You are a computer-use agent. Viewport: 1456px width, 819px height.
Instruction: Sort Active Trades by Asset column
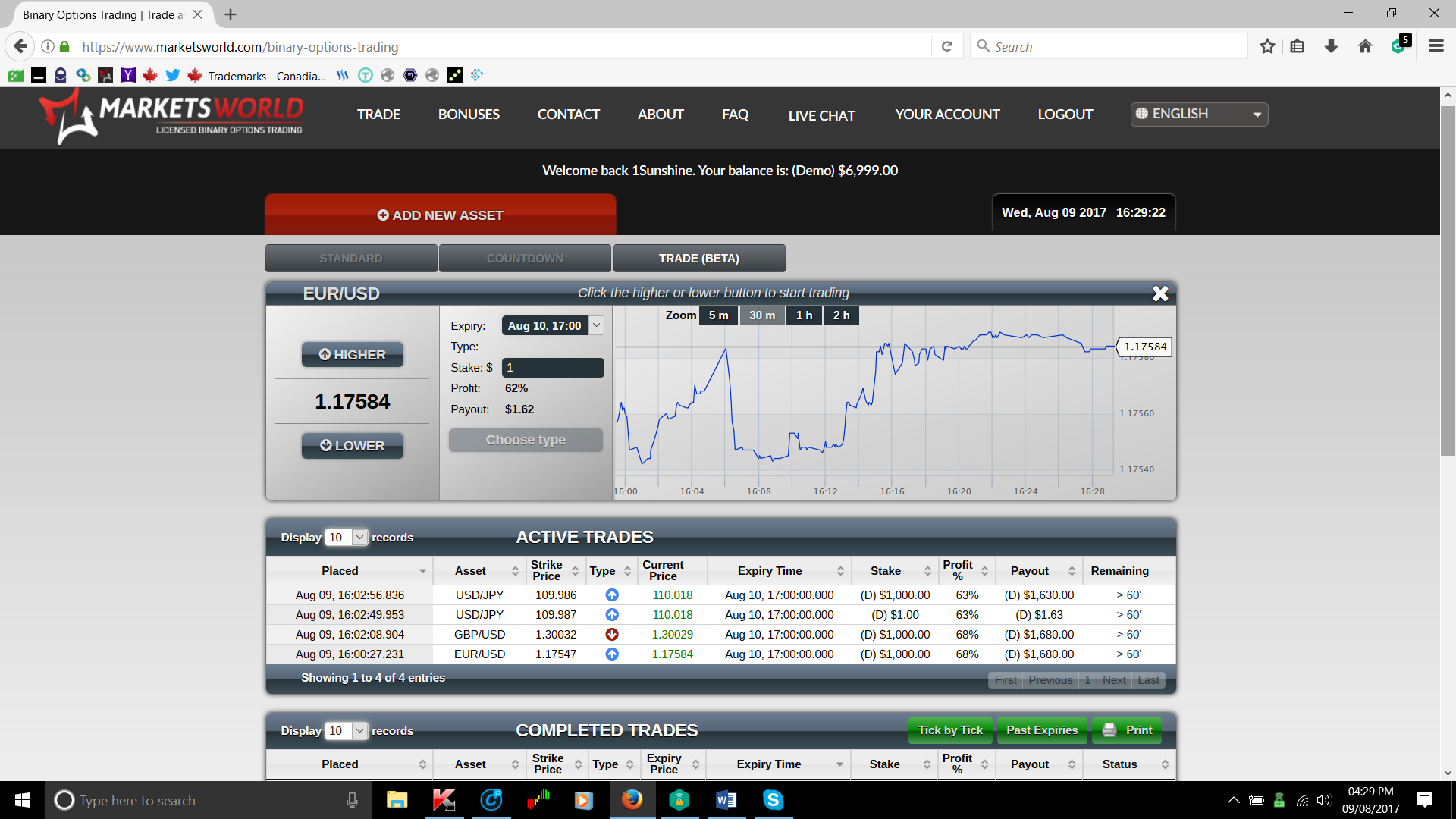pos(479,571)
